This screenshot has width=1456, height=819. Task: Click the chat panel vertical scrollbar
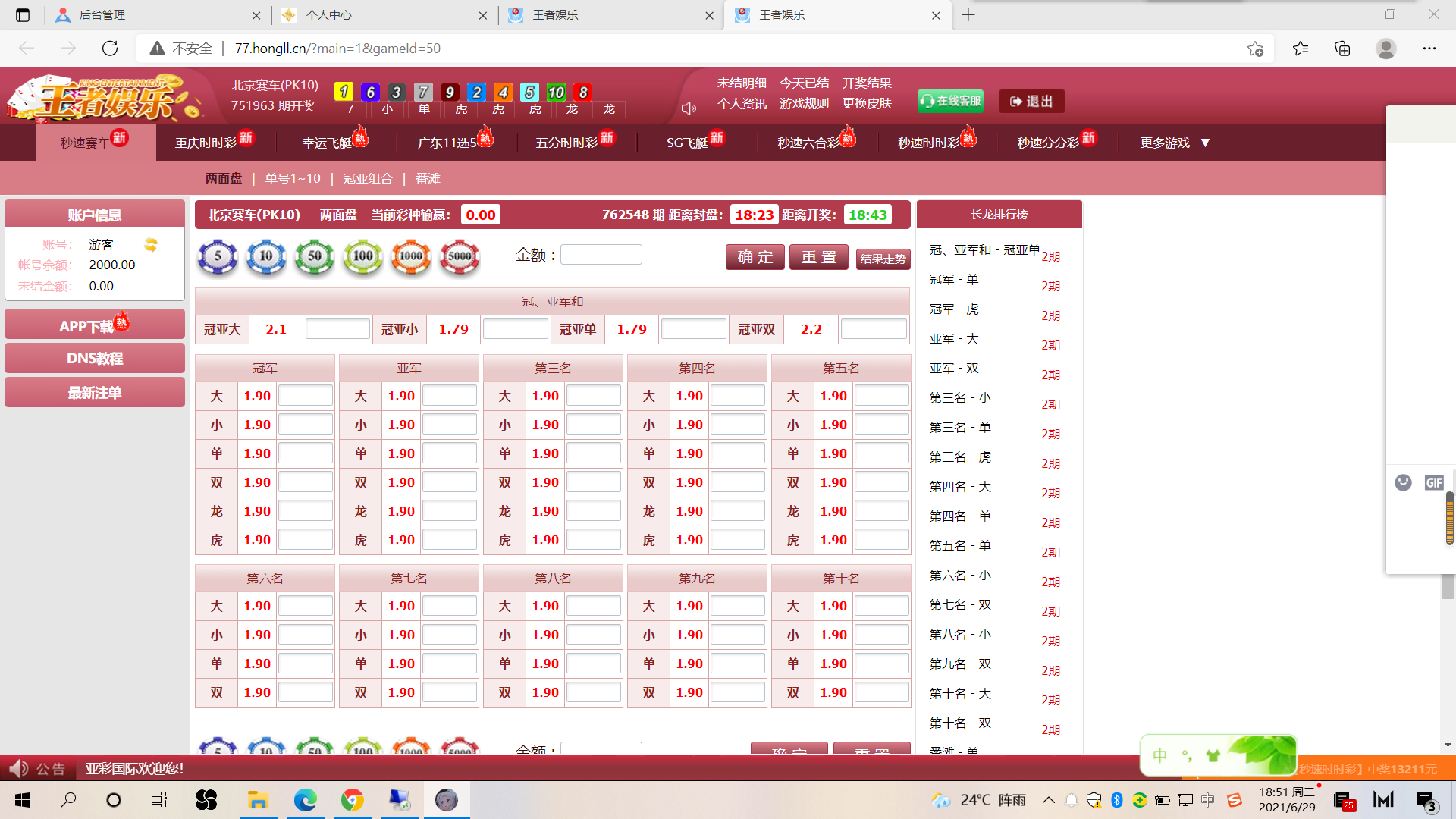point(1449,517)
